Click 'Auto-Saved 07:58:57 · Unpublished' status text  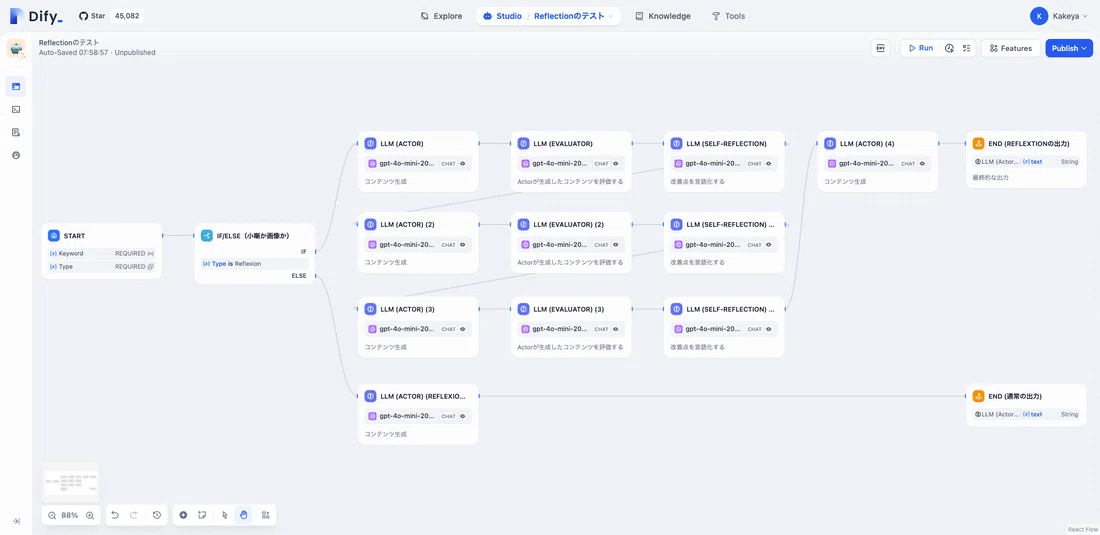click(x=97, y=53)
